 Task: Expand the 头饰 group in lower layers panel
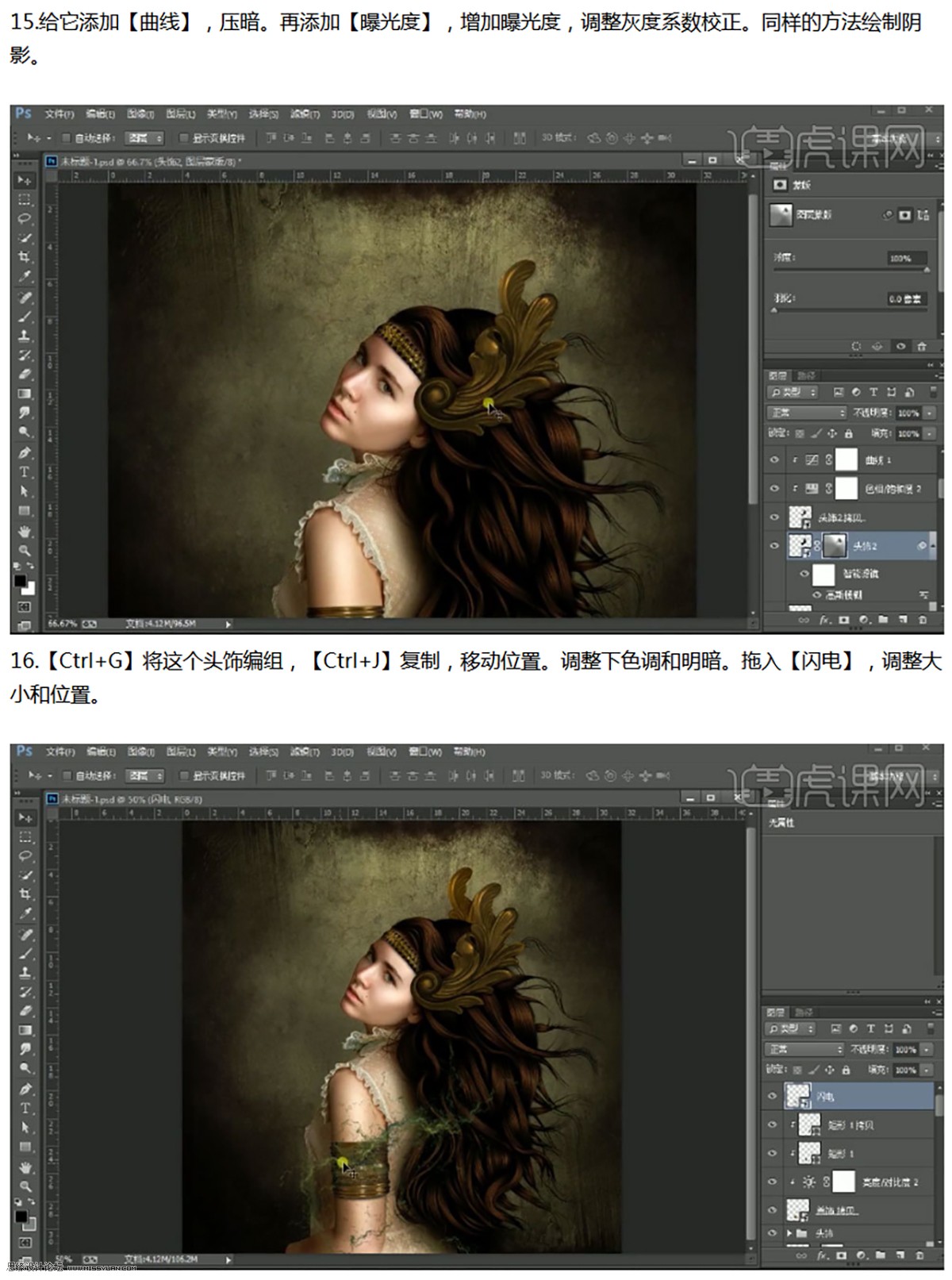click(x=789, y=1234)
